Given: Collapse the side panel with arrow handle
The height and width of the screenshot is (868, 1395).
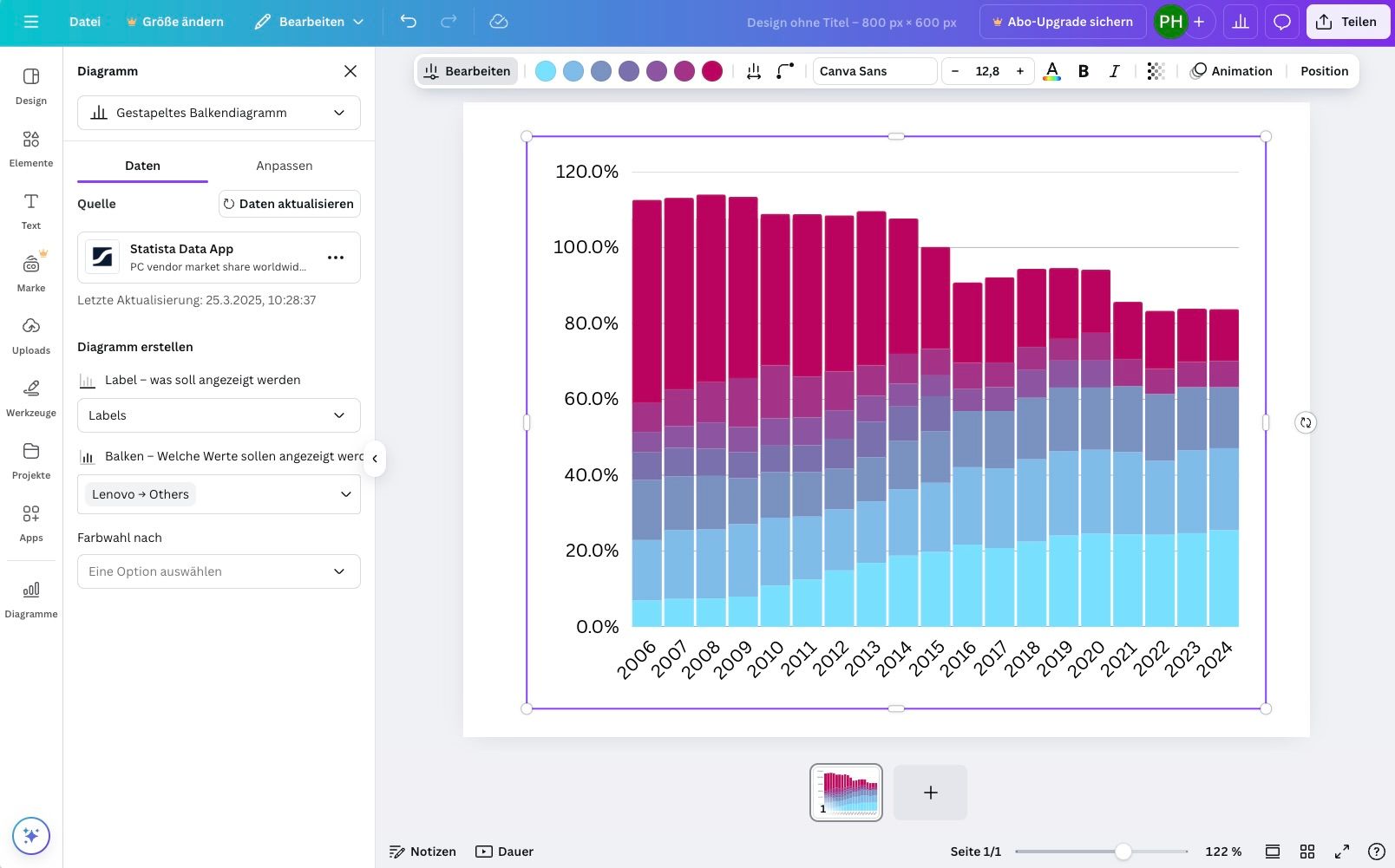Looking at the screenshot, I should (x=375, y=459).
